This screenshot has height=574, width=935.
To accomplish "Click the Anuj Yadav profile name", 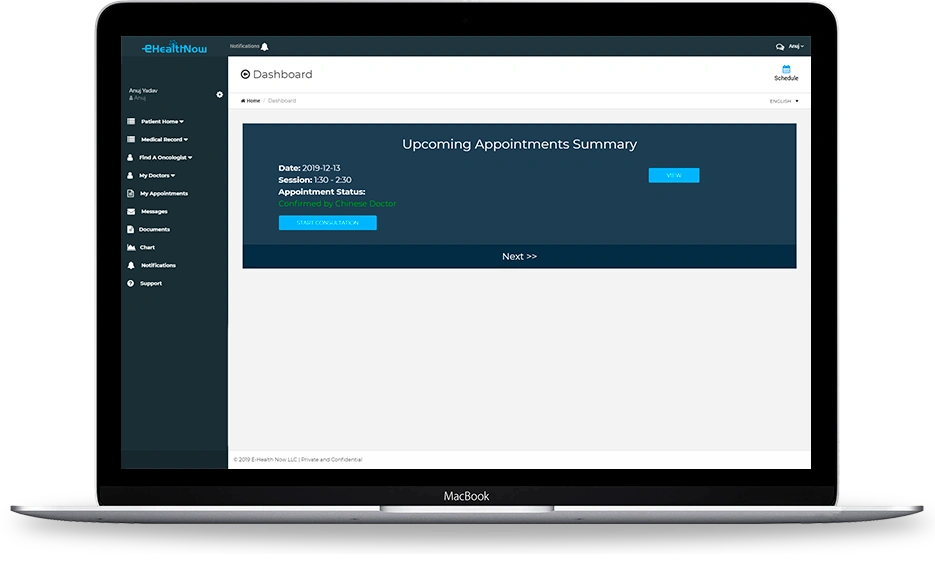I will [143, 91].
